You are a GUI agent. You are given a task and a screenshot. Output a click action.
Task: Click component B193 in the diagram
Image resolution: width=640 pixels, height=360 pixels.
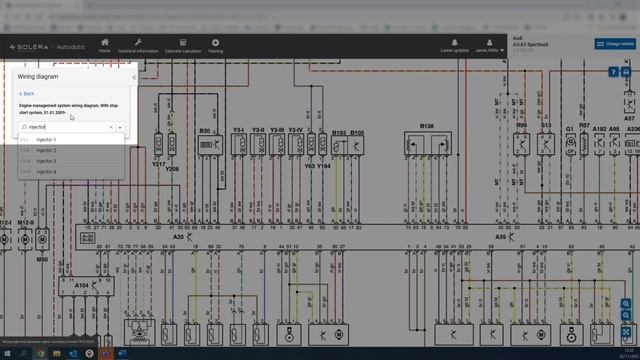pos(339,146)
